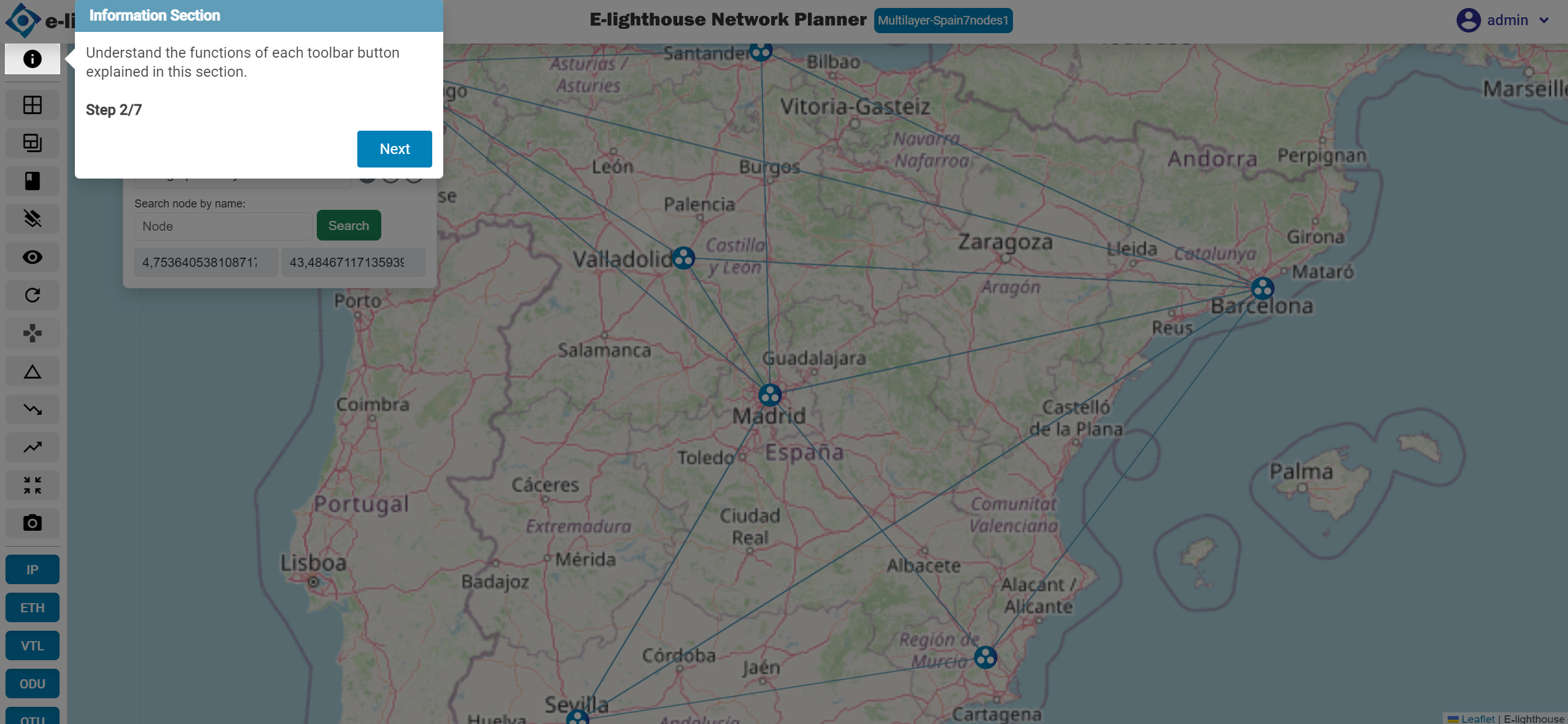1568x724 pixels.
Task: Click the triangle shape tool icon
Action: tap(33, 371)
